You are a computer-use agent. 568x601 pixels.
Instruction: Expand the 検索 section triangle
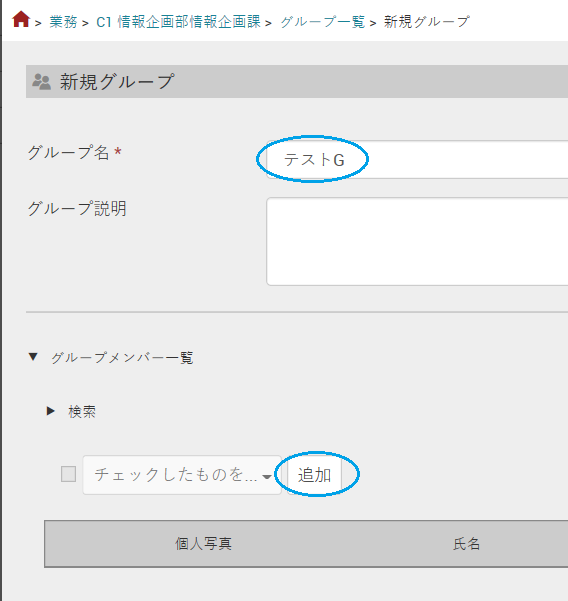point(50,411)
